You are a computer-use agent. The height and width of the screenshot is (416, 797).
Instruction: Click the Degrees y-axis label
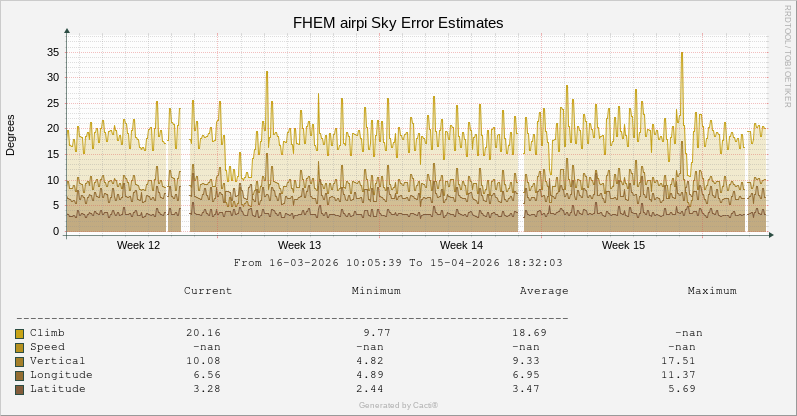(11, 134)
